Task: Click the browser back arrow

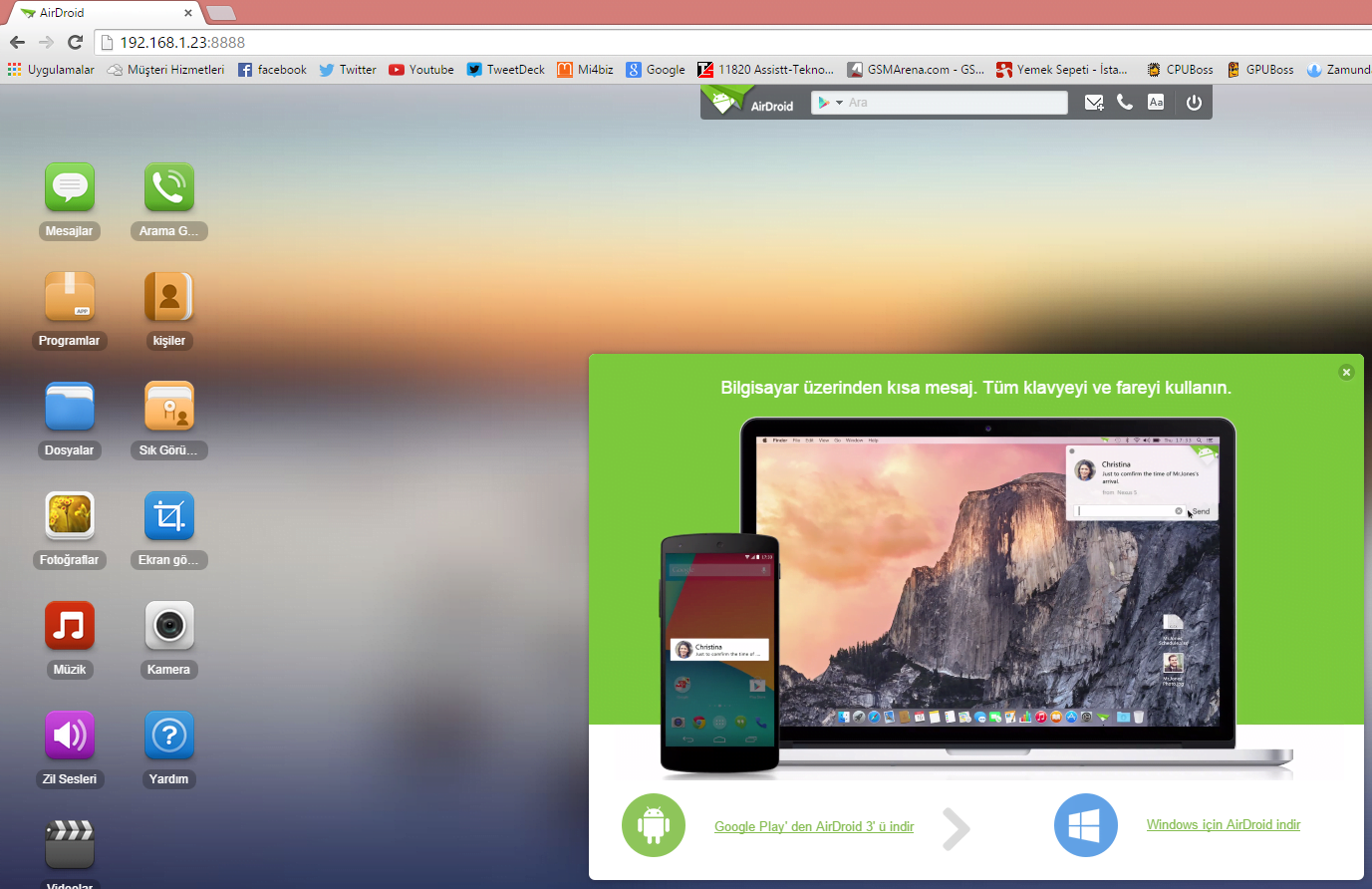Action: point(17,42)
